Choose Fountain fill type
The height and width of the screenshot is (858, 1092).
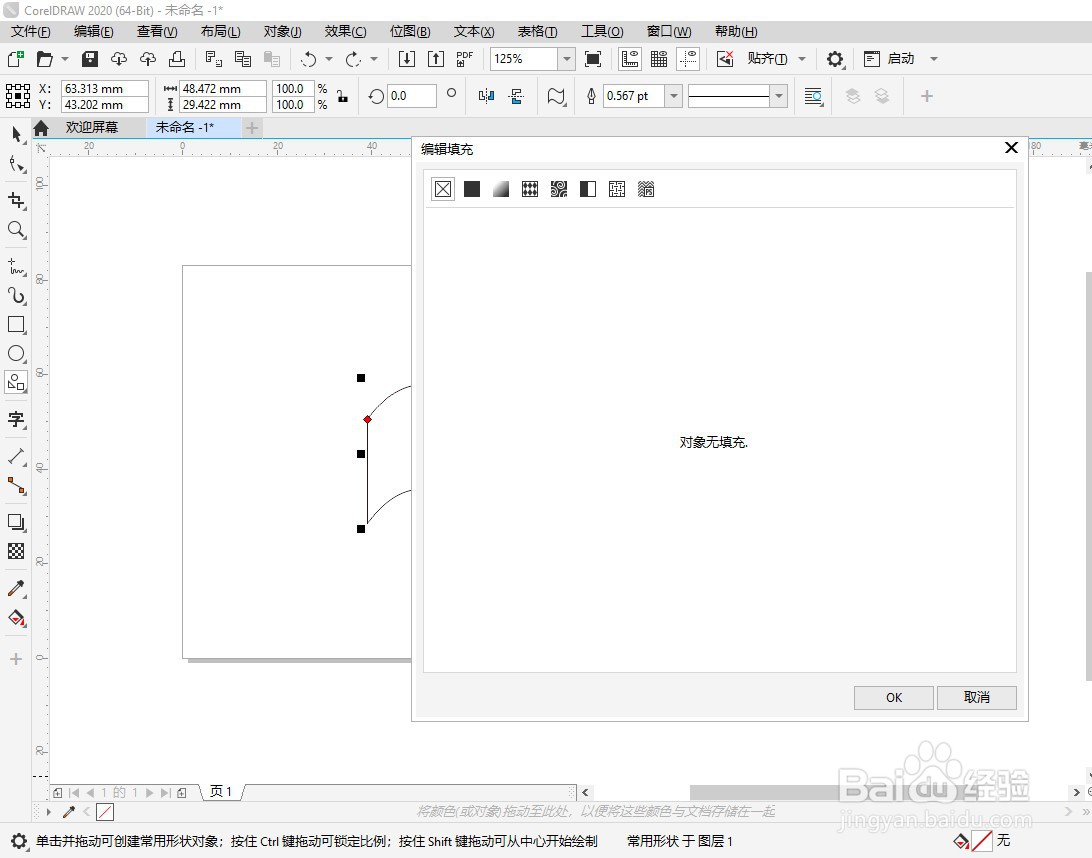click(x=501, y=189)
